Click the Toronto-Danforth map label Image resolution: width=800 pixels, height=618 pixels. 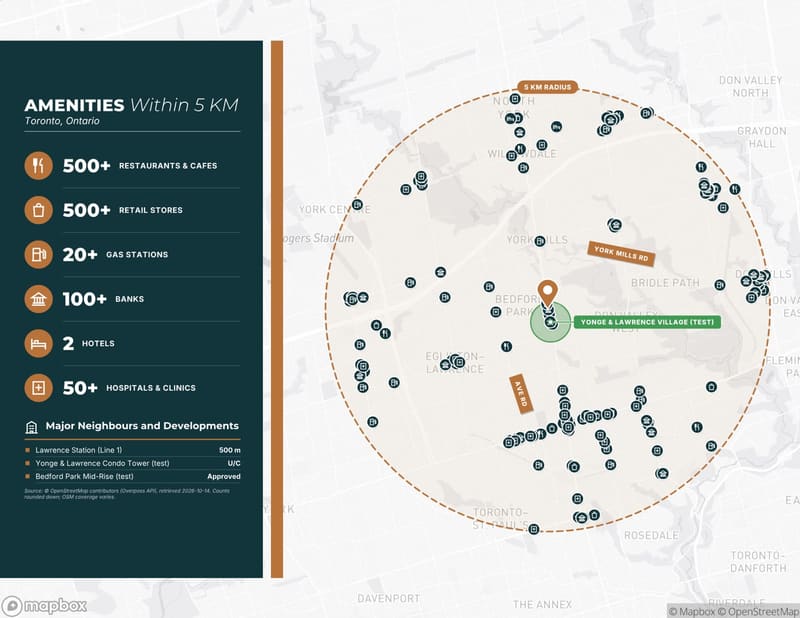point(758,561)
